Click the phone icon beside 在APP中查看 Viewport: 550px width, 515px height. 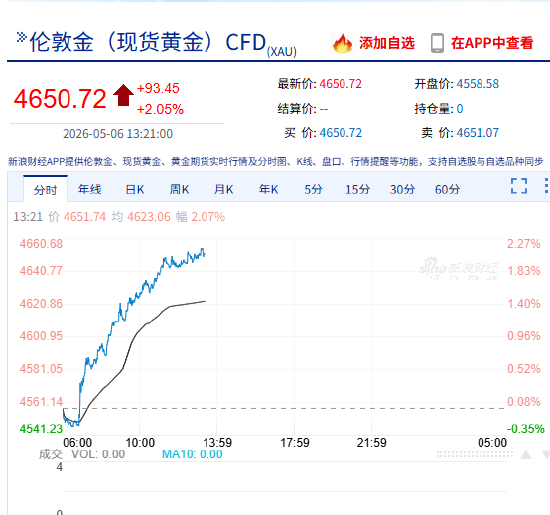pyautogui.click(x=437, y=43)
